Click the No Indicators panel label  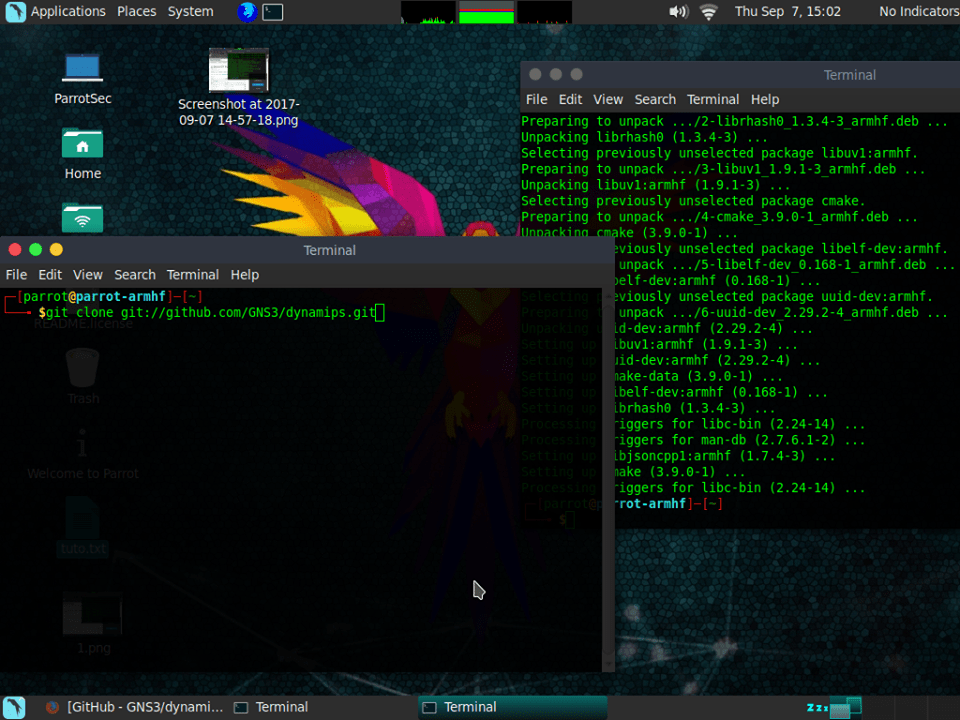coord(919,12)
